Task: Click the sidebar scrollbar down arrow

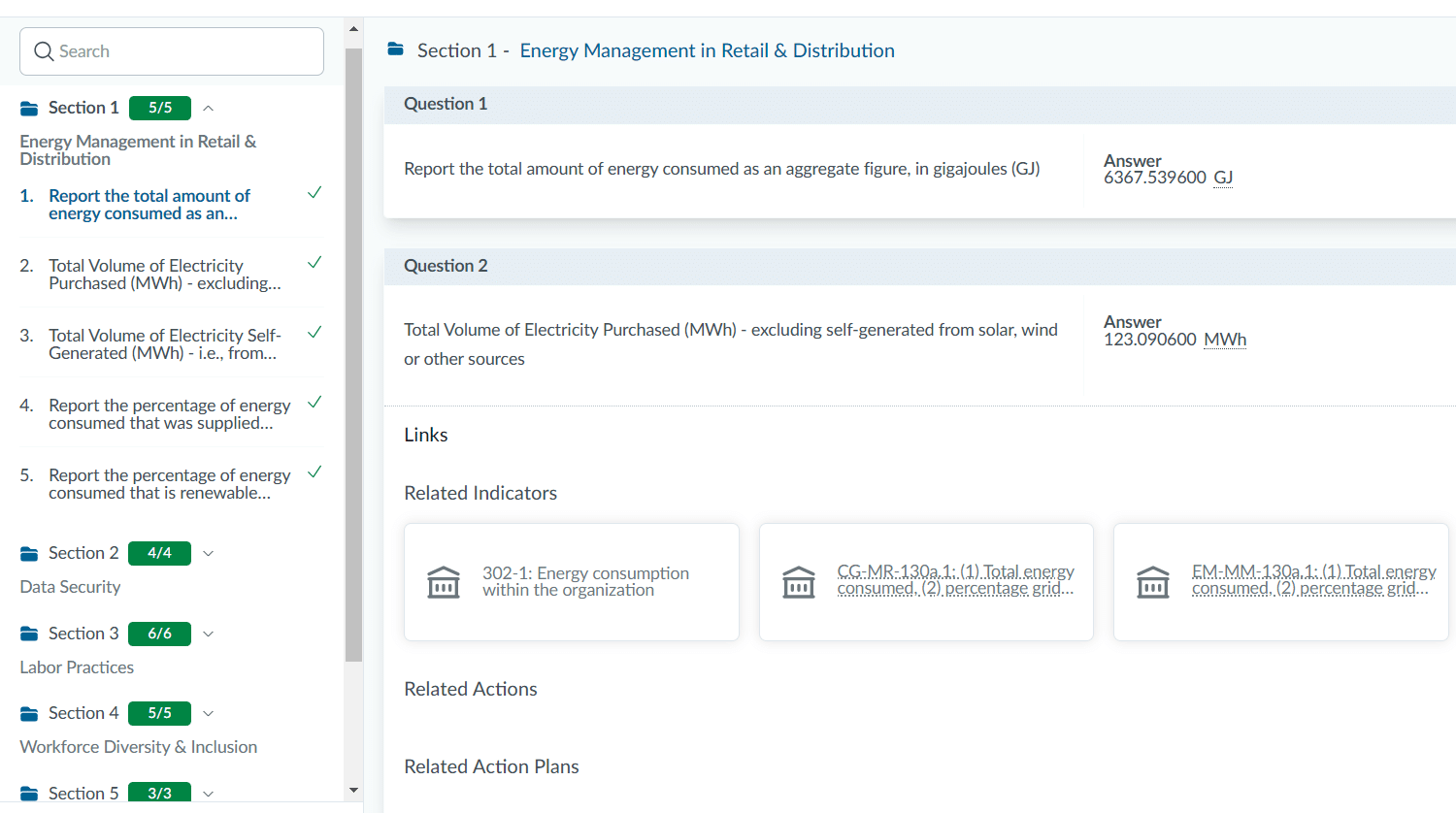Action: [353, 791]
